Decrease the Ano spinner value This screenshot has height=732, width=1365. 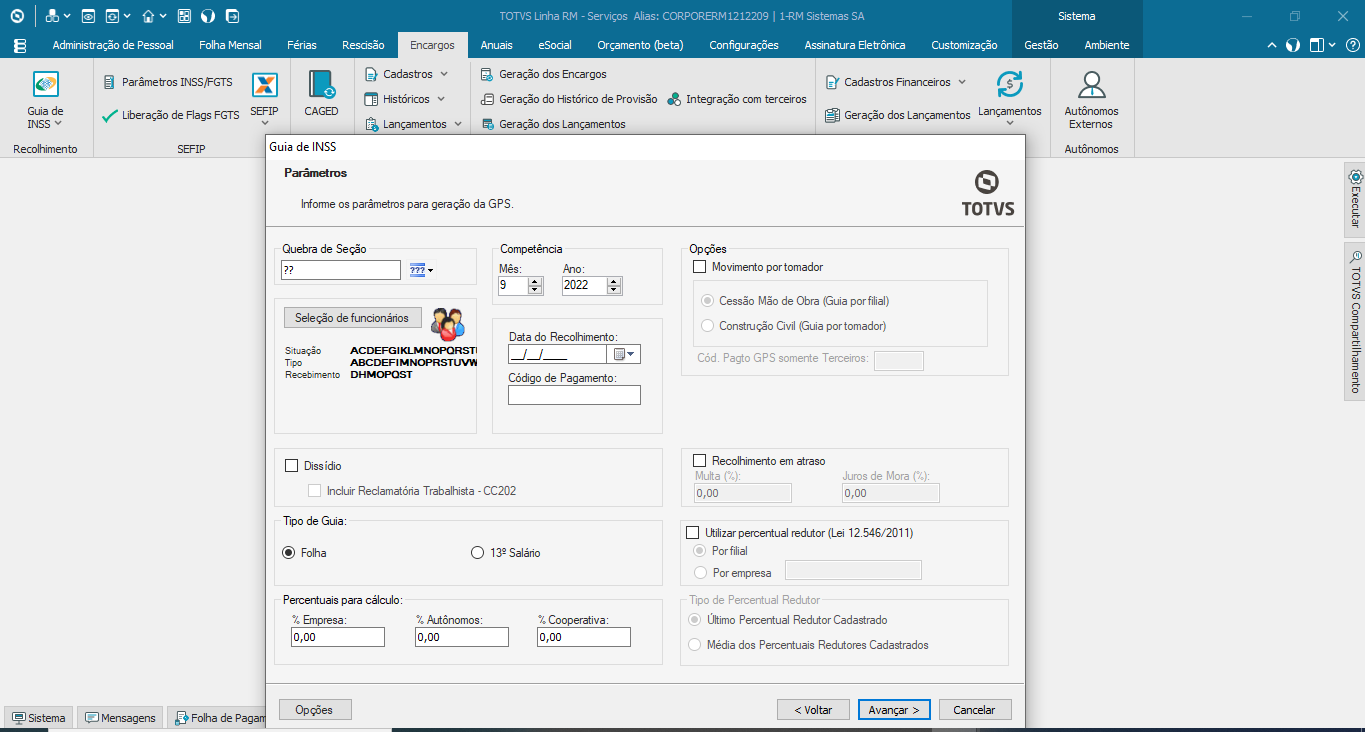pyautogui.click(x=615, y=290)
